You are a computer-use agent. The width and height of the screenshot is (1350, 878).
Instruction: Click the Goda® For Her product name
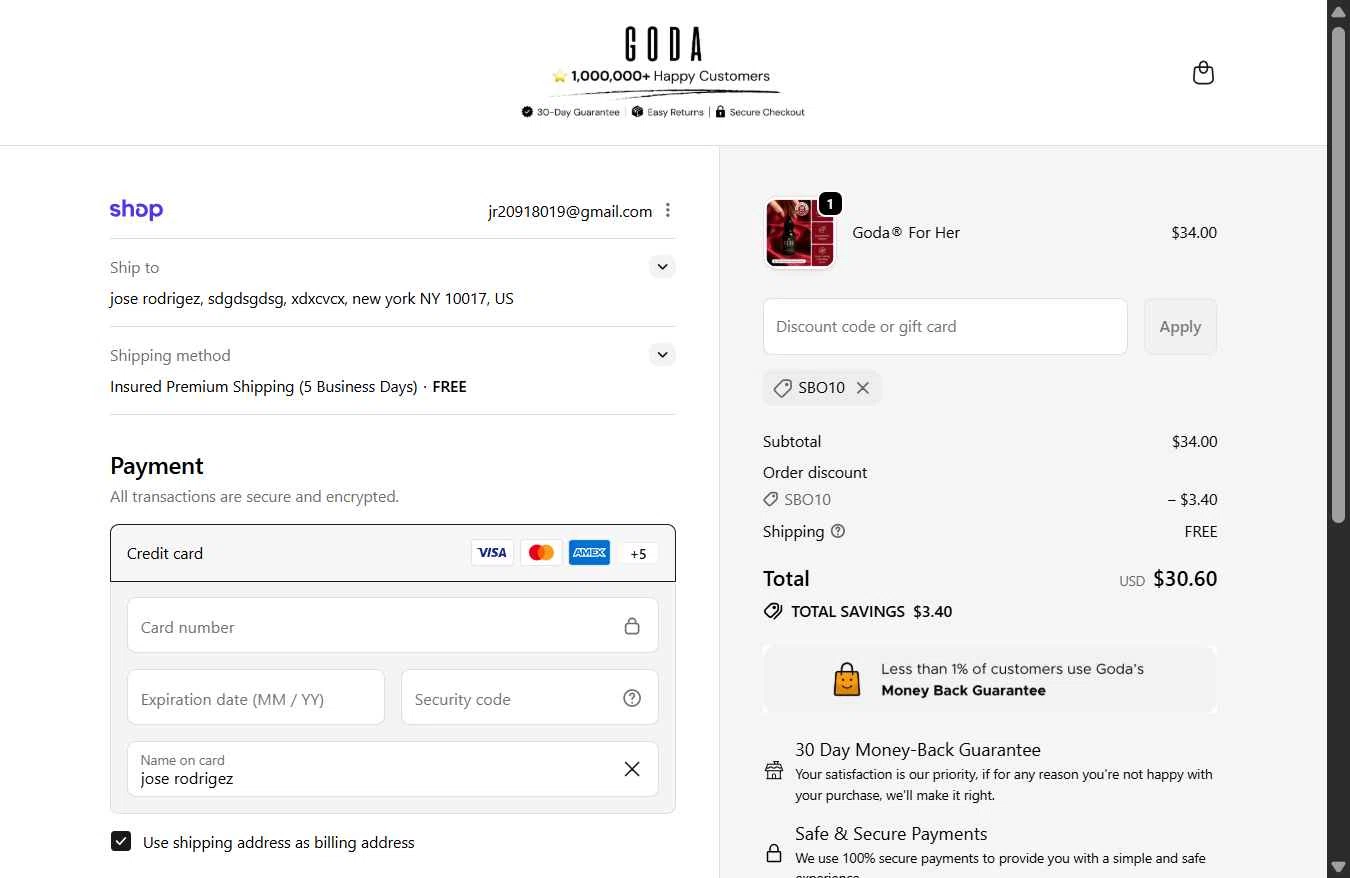906,232
